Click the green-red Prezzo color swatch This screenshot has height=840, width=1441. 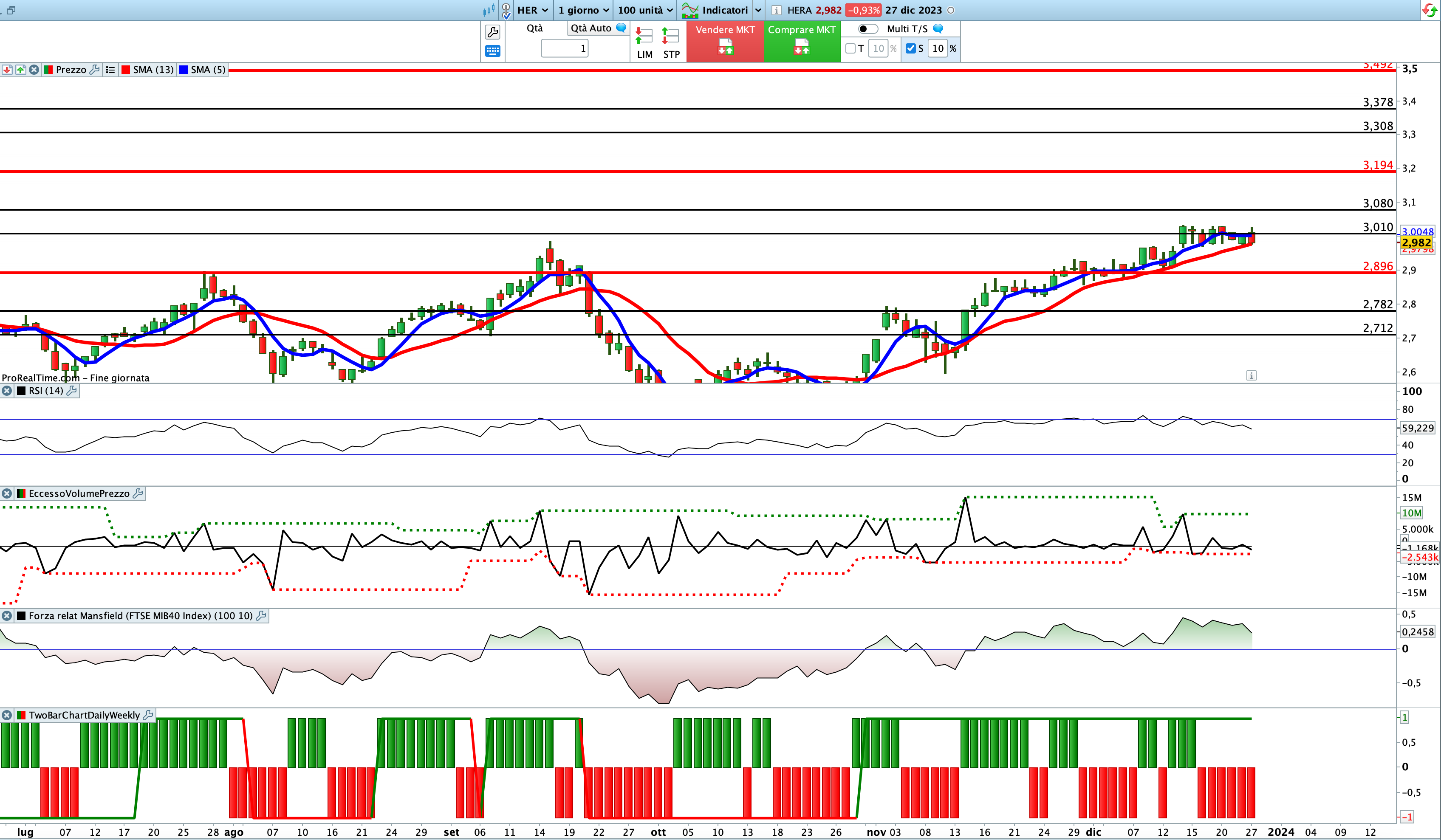pos(48,70)
